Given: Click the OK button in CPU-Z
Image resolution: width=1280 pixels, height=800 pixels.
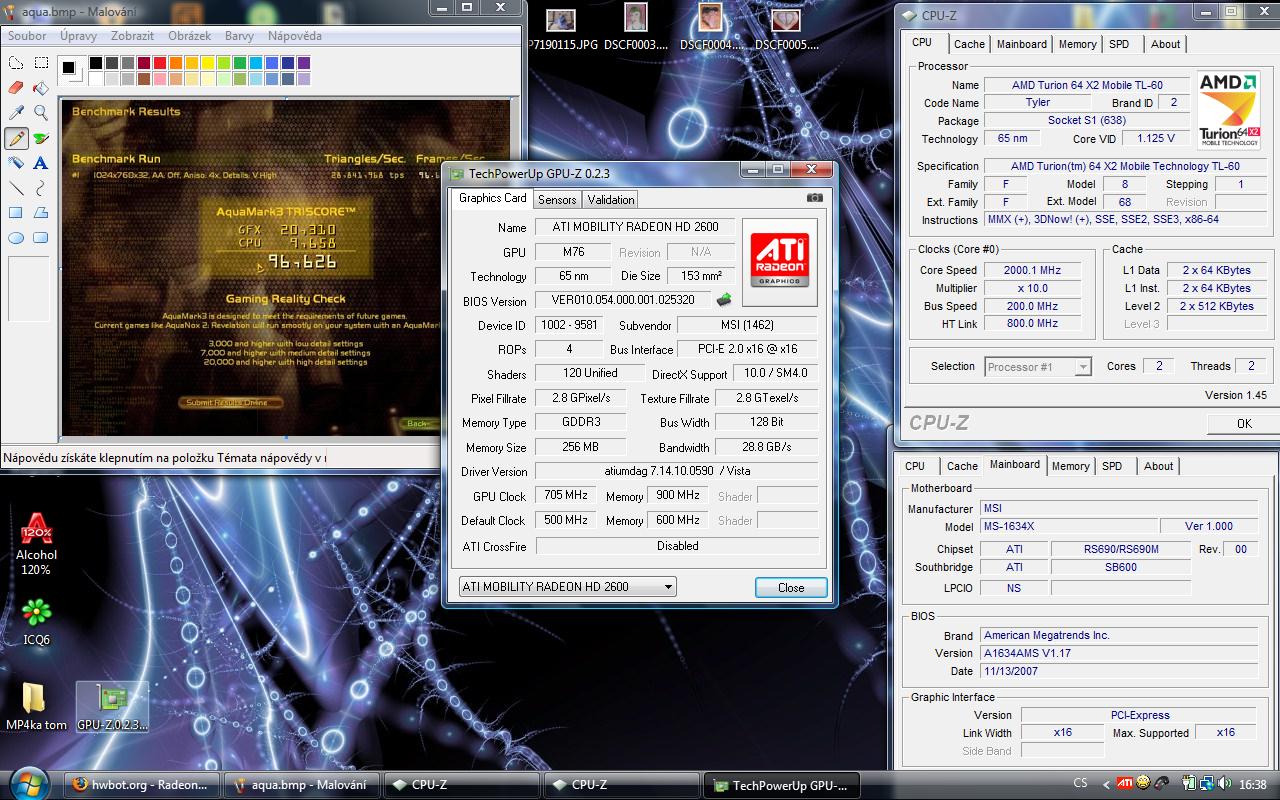Looking at the screenshot, I should [1244, 423].
